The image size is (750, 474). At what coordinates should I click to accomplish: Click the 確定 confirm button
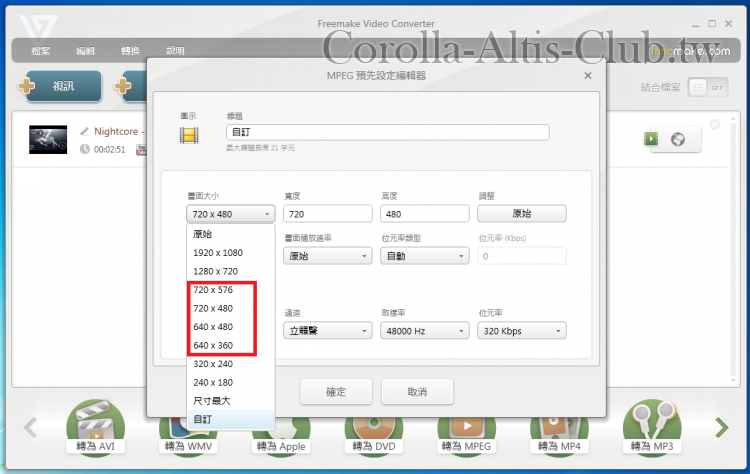click(336, 392)
